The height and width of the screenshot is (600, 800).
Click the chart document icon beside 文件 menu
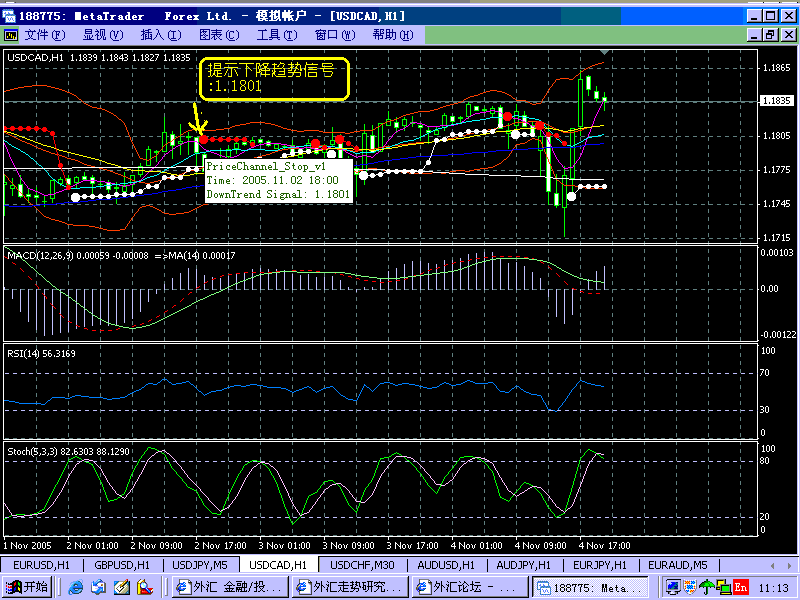tap(11, 35)
